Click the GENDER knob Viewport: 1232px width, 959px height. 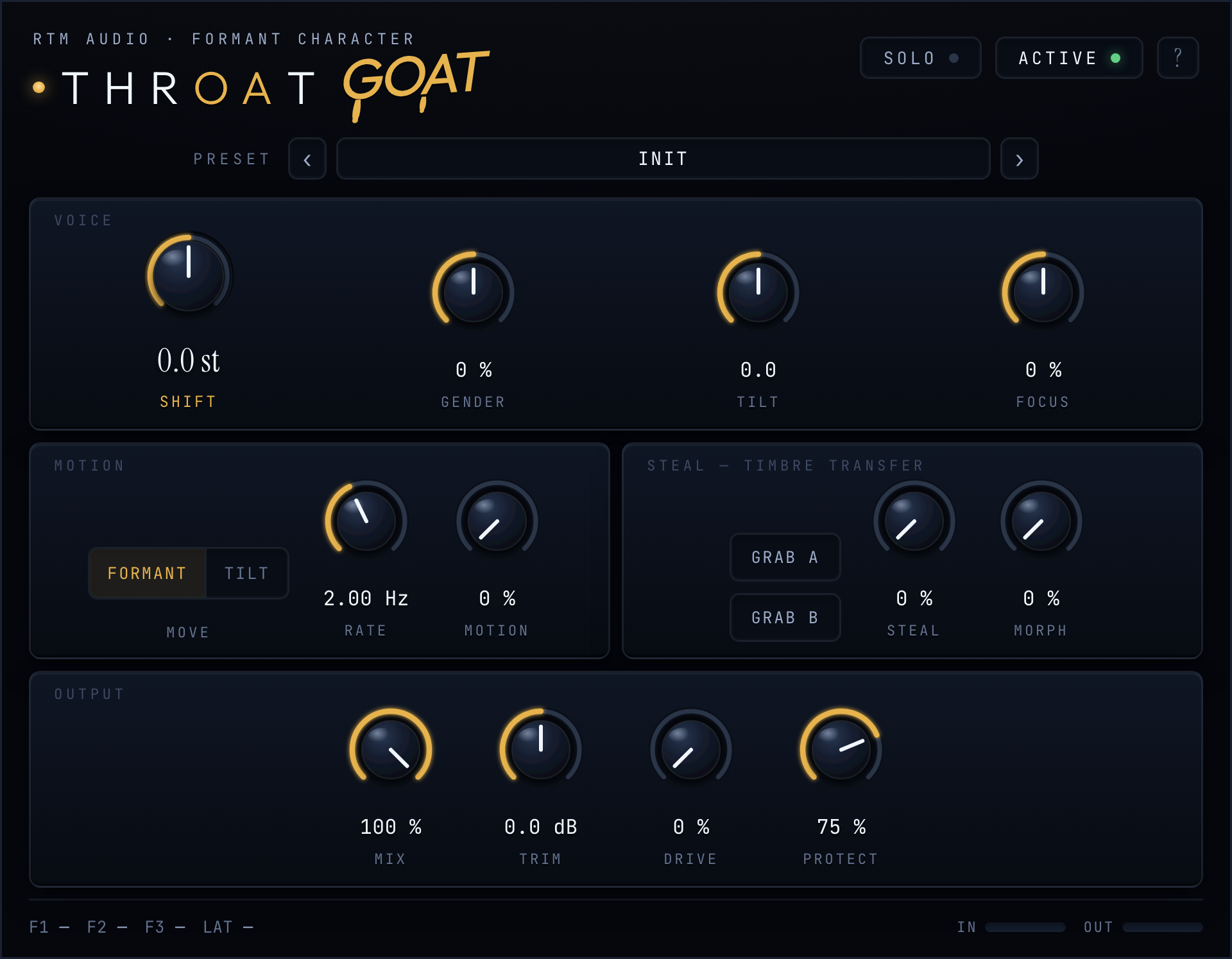[x=474, y=292]
